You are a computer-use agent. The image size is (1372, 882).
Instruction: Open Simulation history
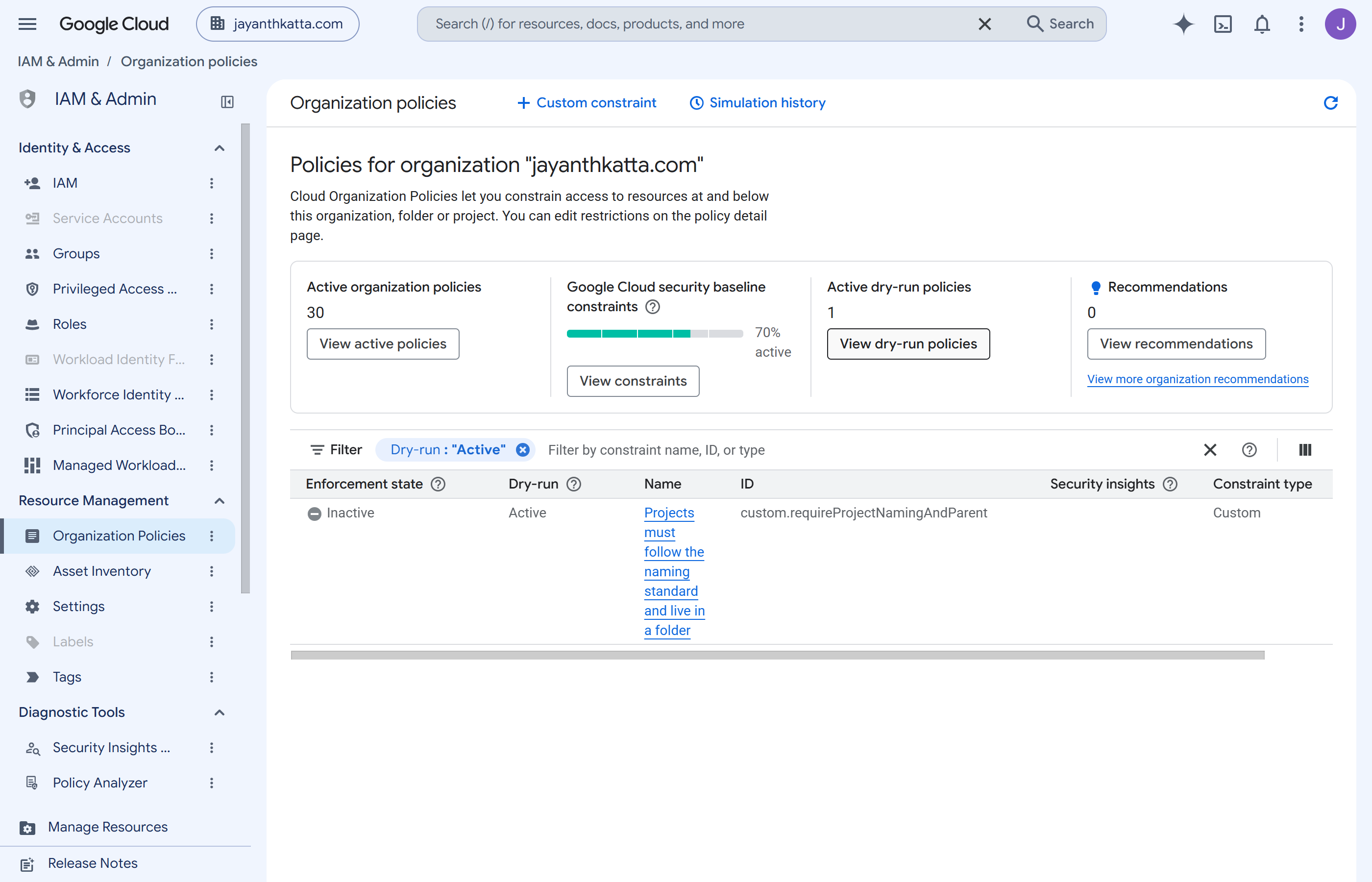[x=757, y=102]
